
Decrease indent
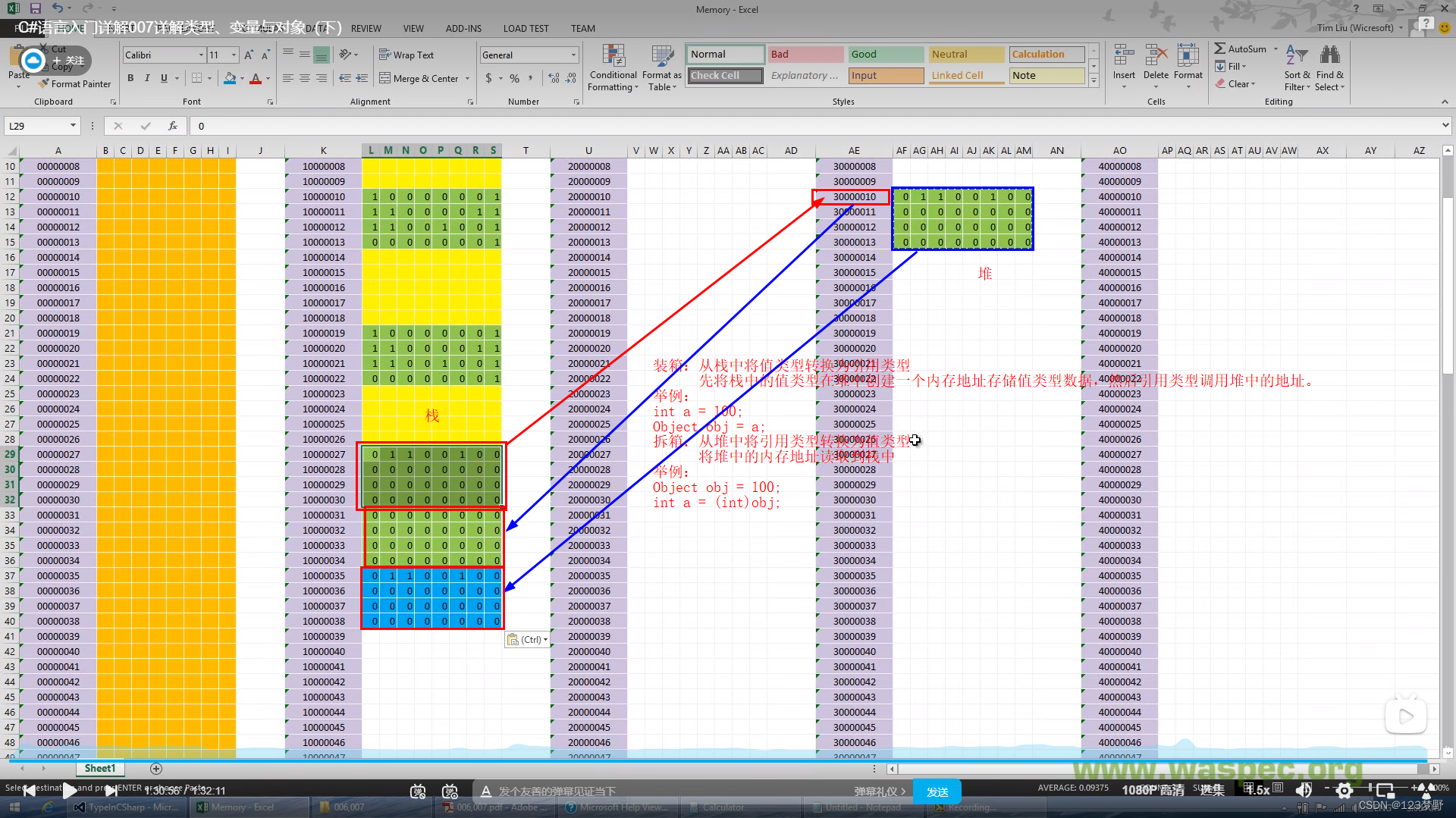[345, 78]
